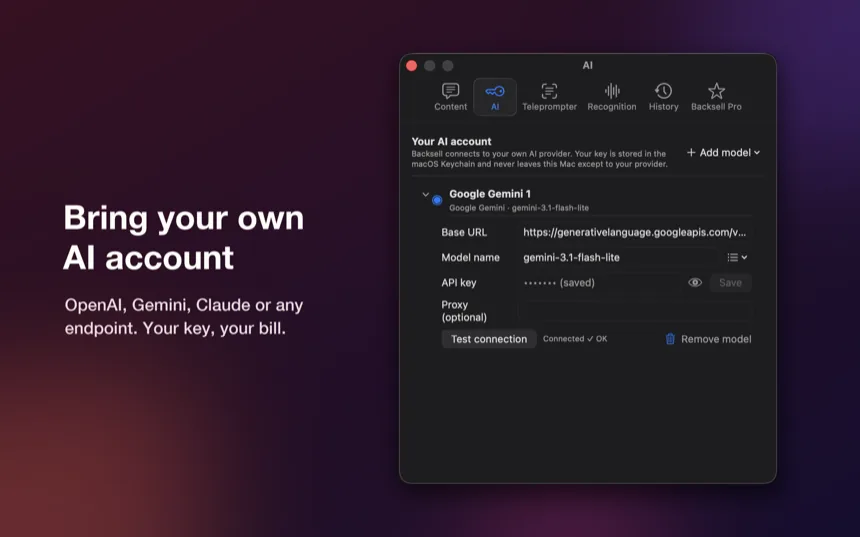Click the Test connection button

point(489,339)
